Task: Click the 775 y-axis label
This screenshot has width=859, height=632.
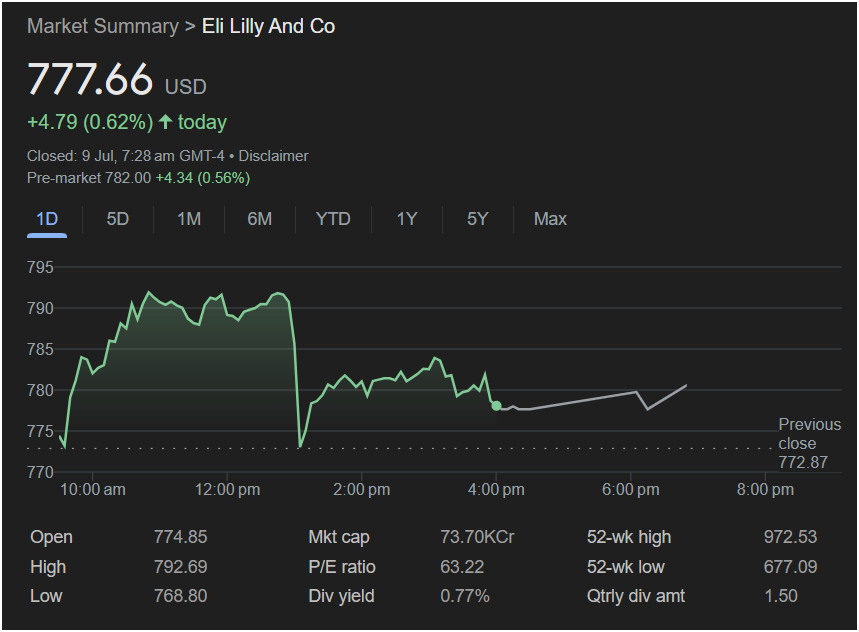Action: 41,432
